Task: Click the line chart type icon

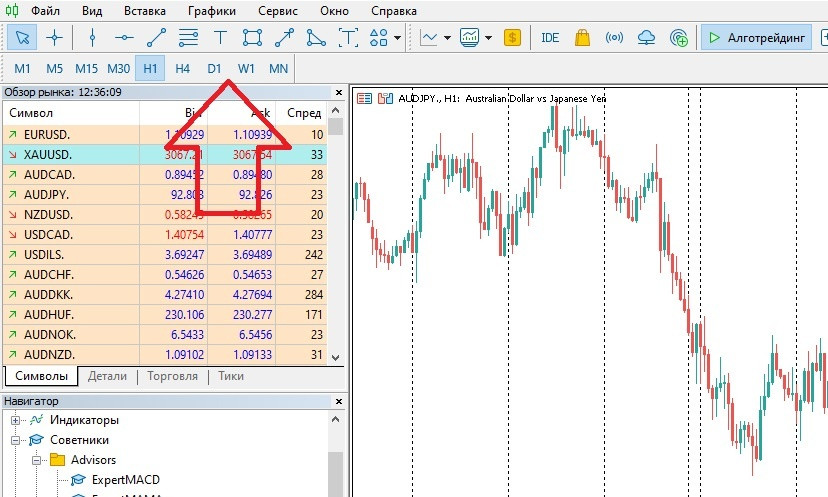Action: (x=428, y=37)
